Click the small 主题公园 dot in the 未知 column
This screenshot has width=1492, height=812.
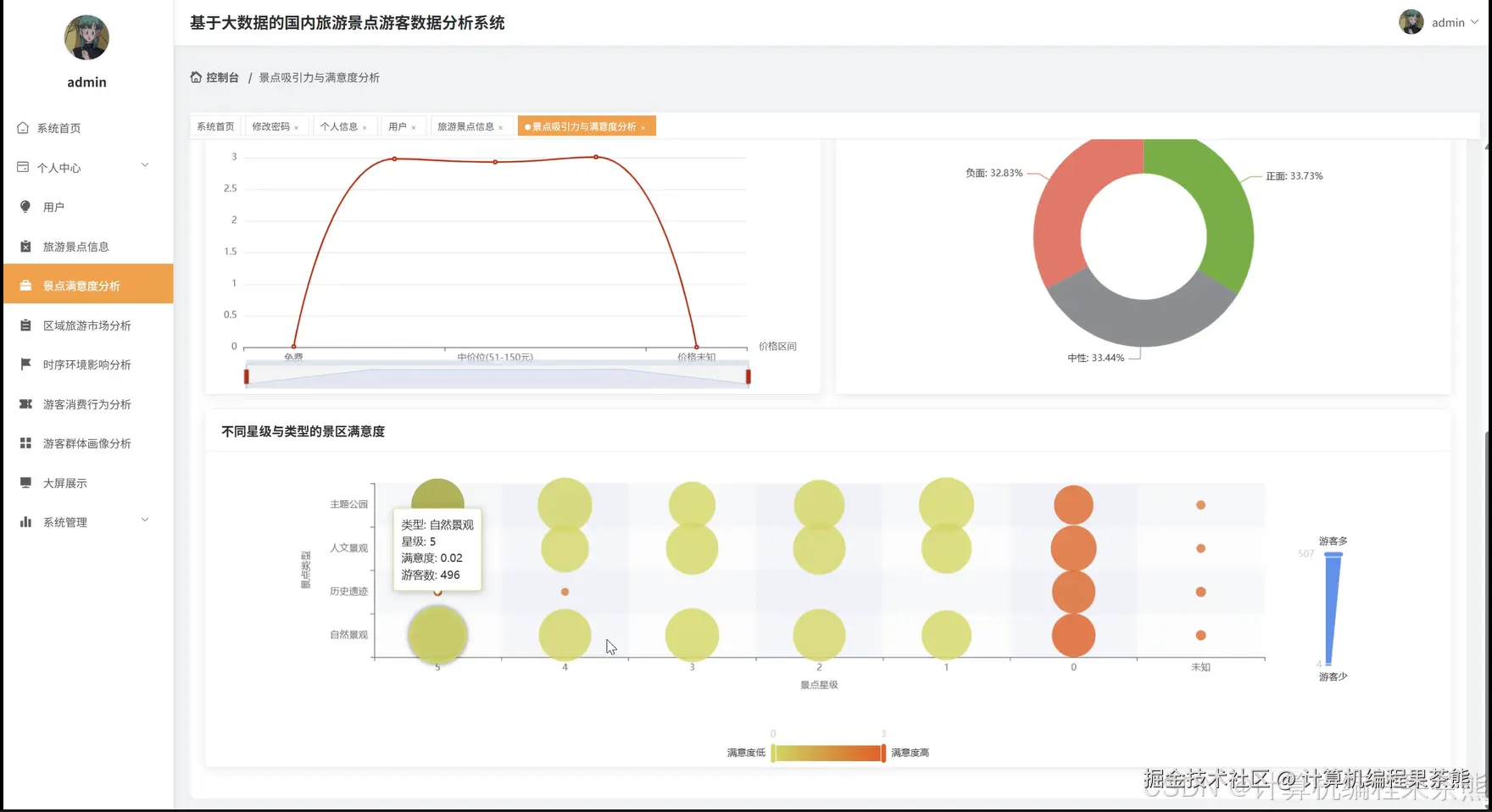(1200, 505)
